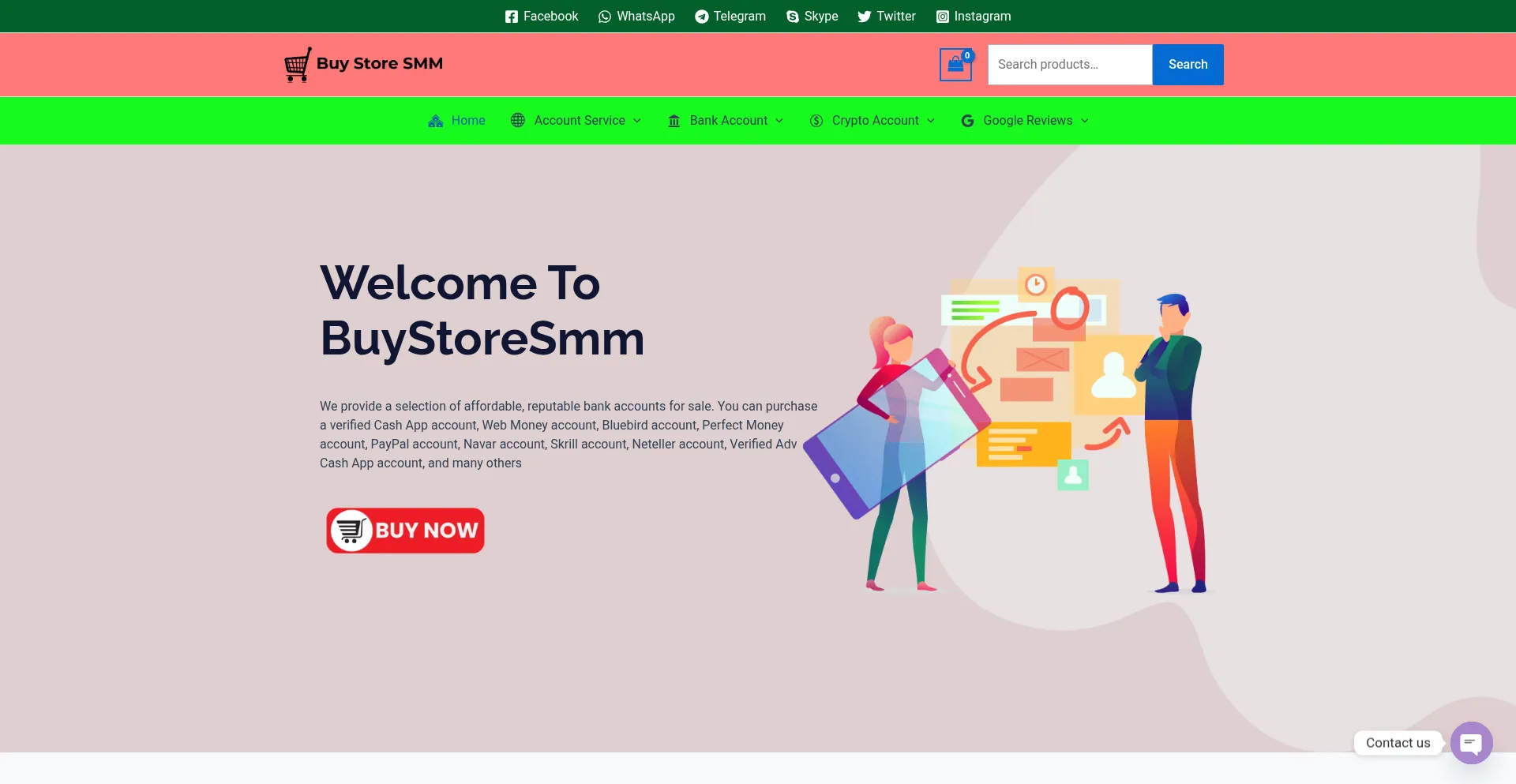Screen dimensions: 1516x784
Task: Click the Buy Store SMM site title
Action: [x=380, y=63]
